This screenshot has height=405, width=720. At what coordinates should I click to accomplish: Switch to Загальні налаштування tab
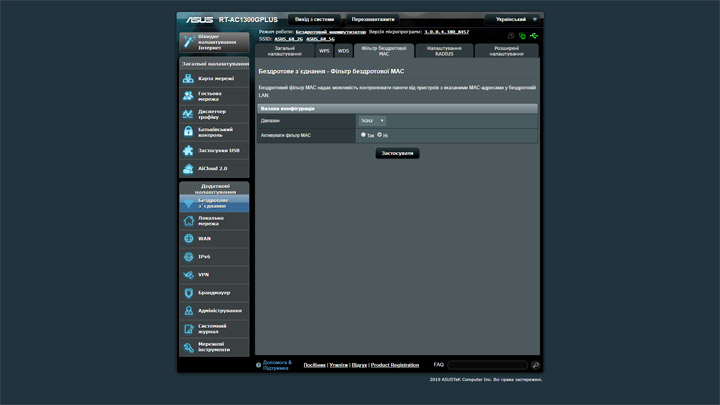(285, 51)
